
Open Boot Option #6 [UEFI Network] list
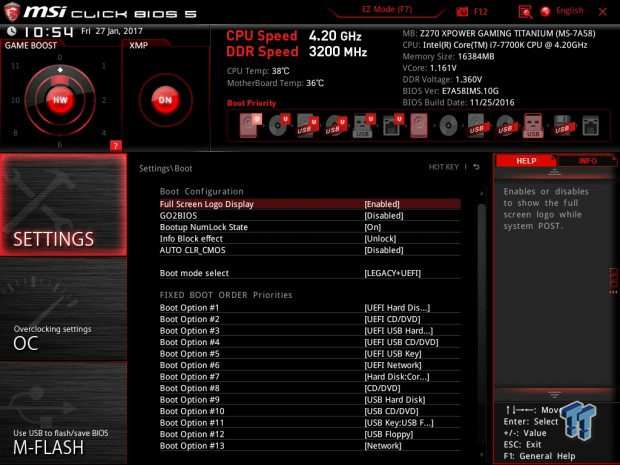tap(393, 365)
